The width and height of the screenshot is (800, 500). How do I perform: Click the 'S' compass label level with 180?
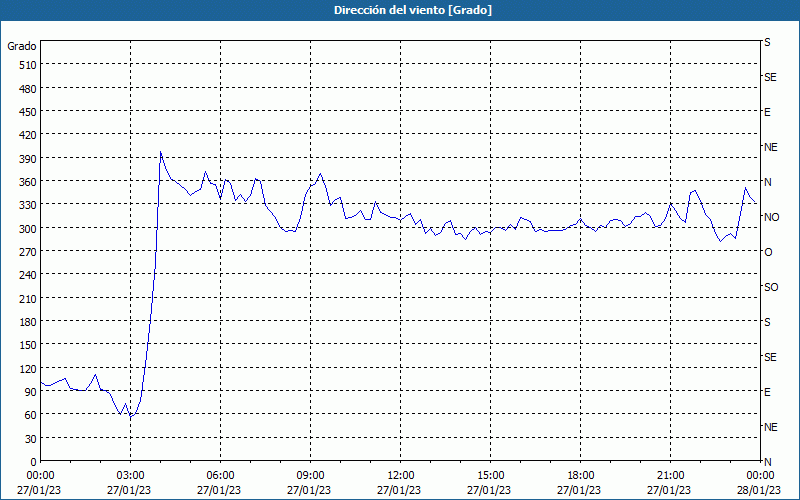[x=767, y=322]
